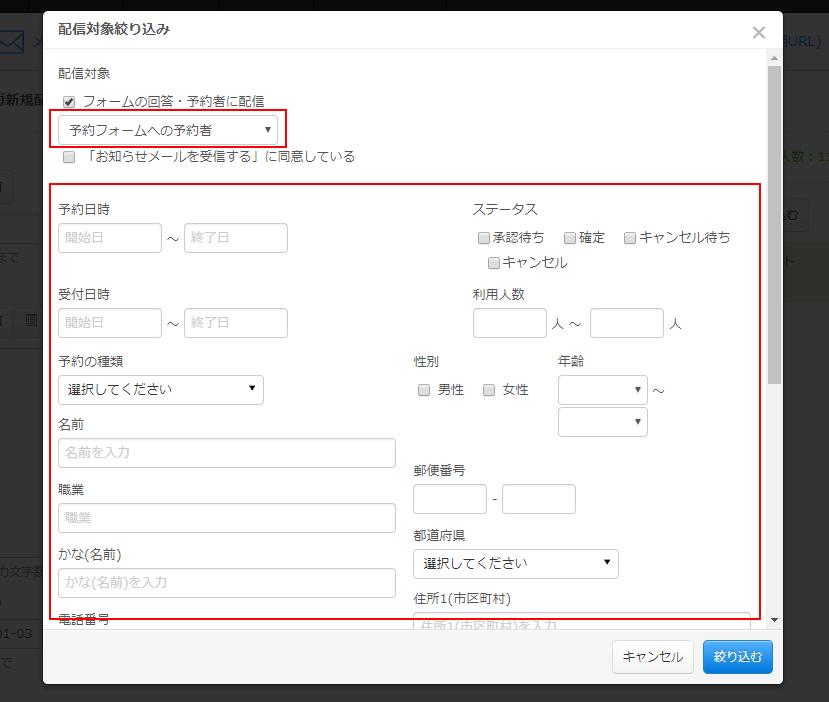Expand the 予約の種類 dropdown

click(x=161, y=390)
